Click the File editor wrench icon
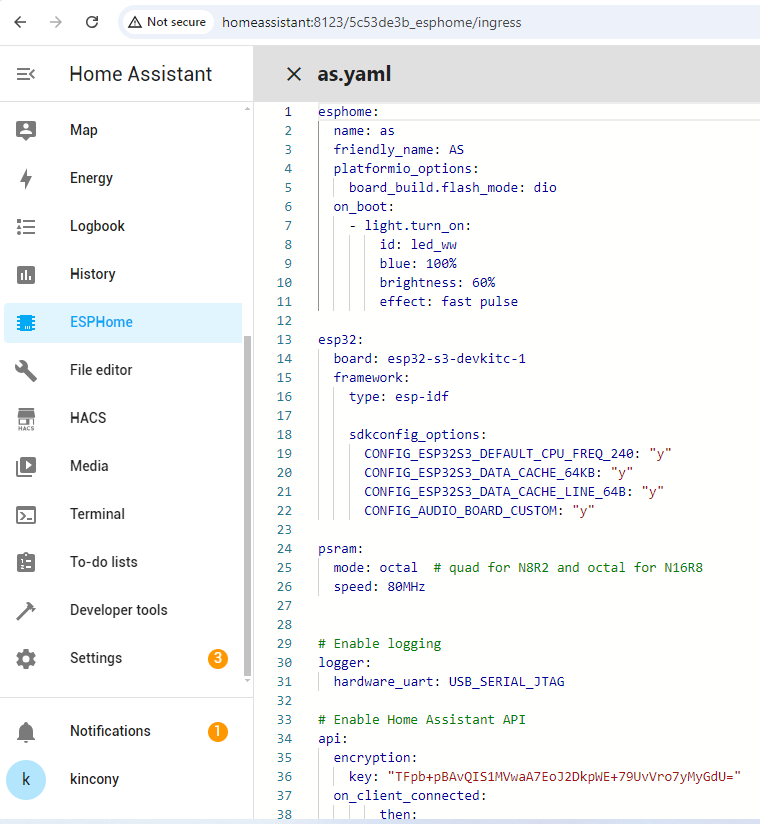This screenshot has width=760, height=824. (26, 370)
